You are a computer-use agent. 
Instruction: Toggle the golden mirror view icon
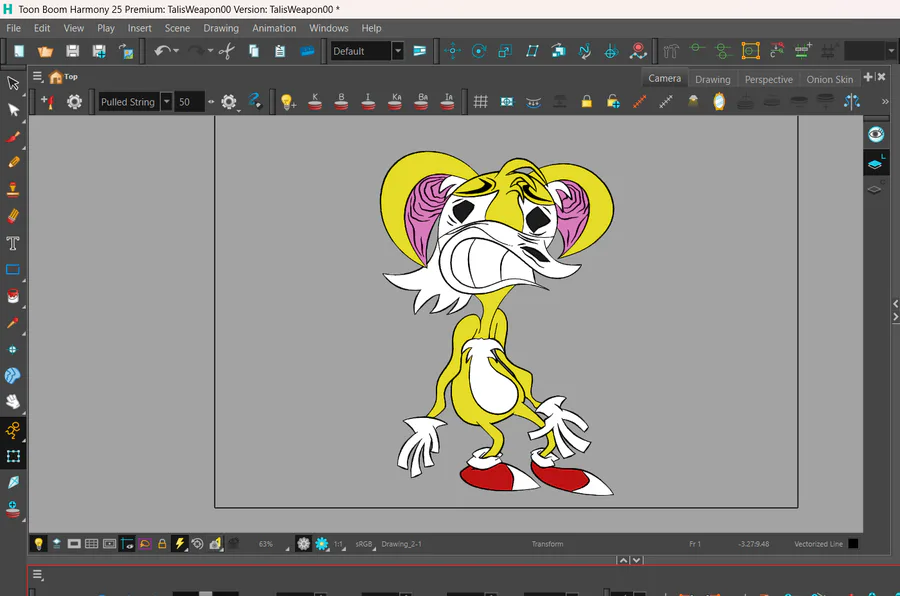coord(719,102)
